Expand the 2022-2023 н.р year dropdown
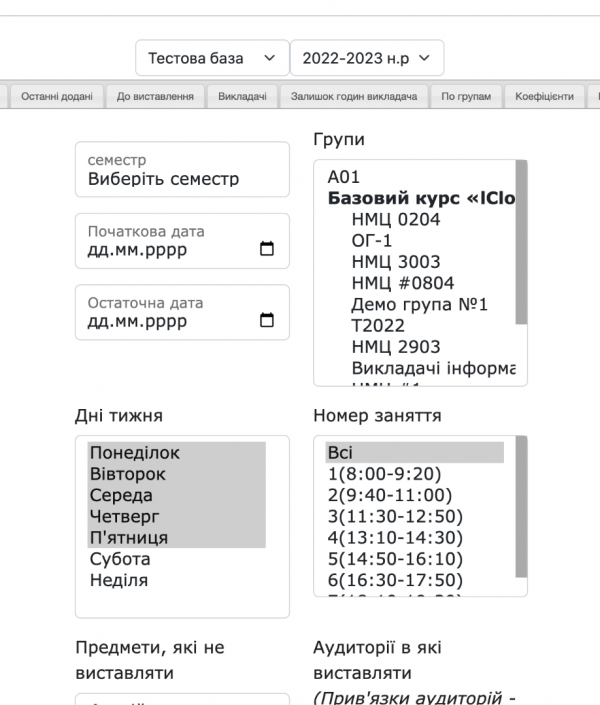This screenshot has width=600, height=705. [x=366, y=58]
